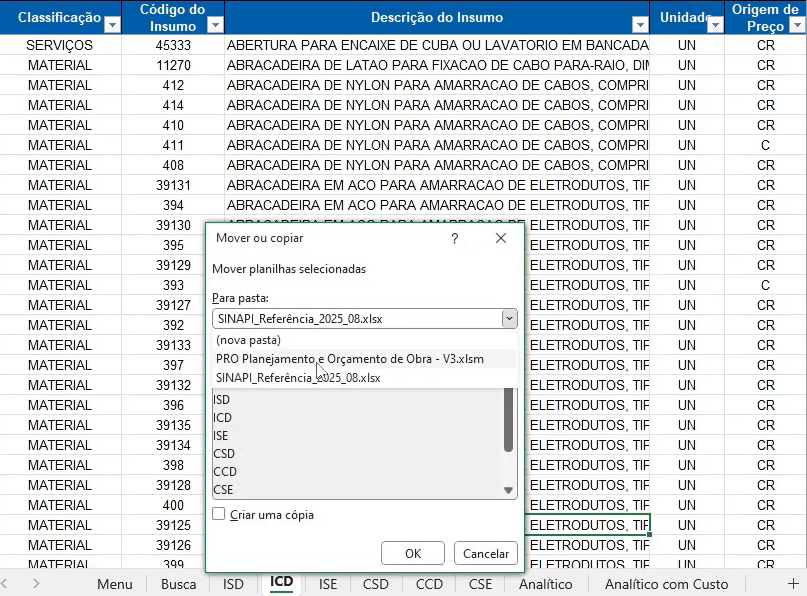Open the Busca sheet tab
Screen dimensions: 807x596
[x=178, y=584]
